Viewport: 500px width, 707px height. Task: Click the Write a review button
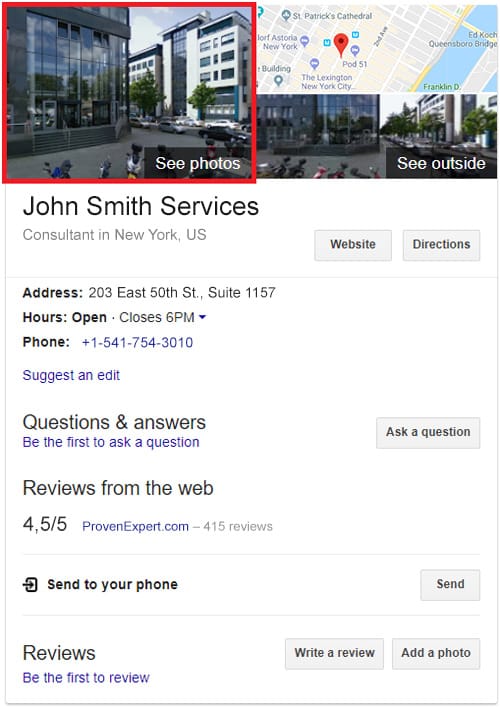point(334,653)
